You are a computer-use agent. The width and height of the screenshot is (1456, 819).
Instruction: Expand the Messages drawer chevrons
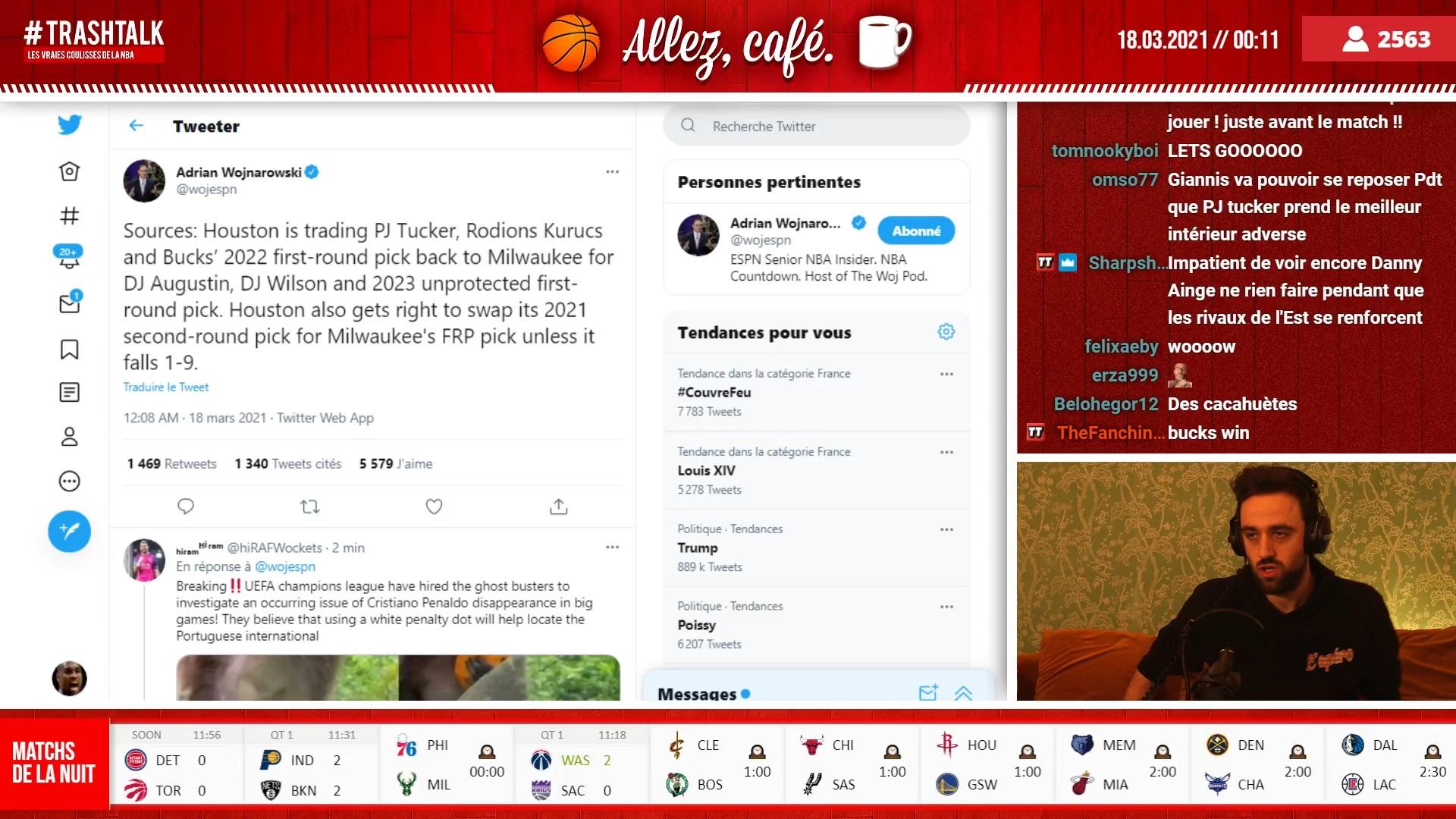pyautogui.click(x=963, y=693)
